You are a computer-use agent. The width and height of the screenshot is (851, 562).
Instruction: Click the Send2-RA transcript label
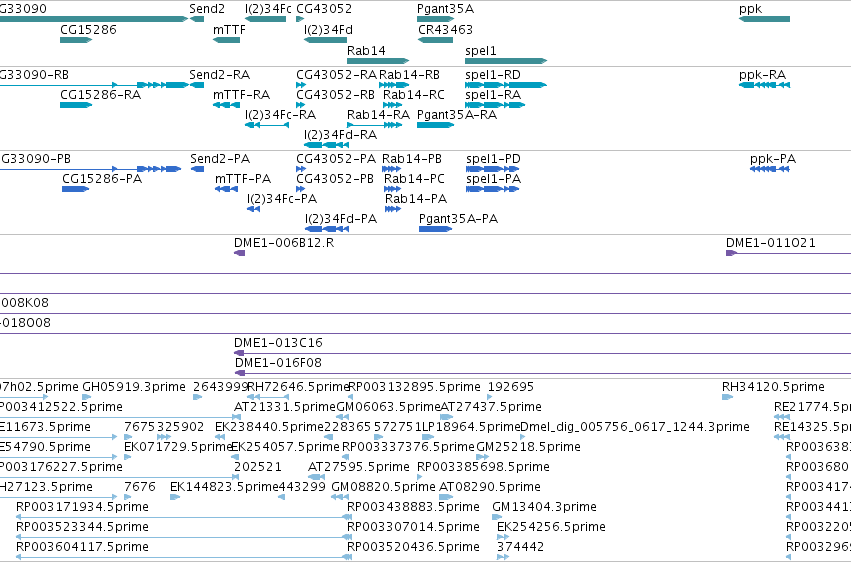(219, 74)
